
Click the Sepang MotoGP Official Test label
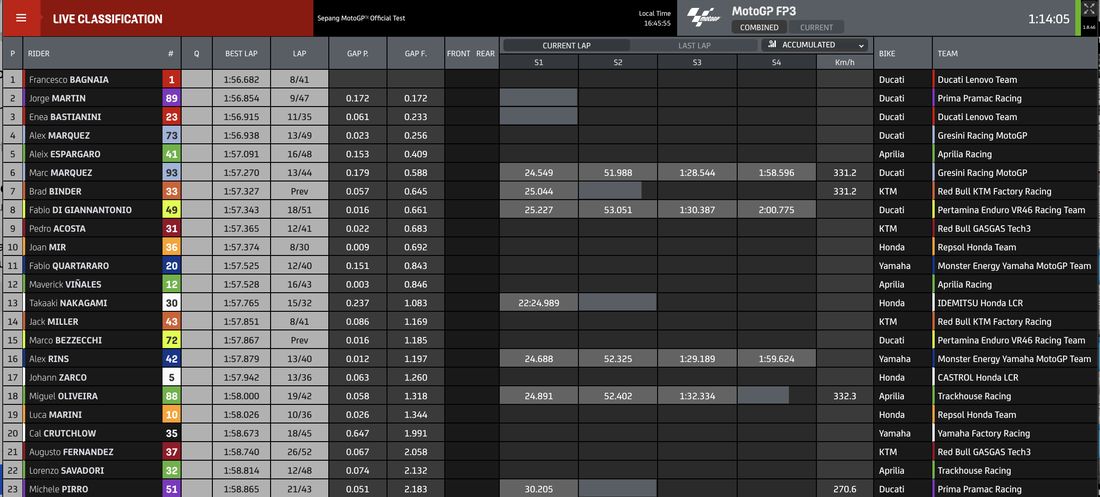tap(361, 18)
